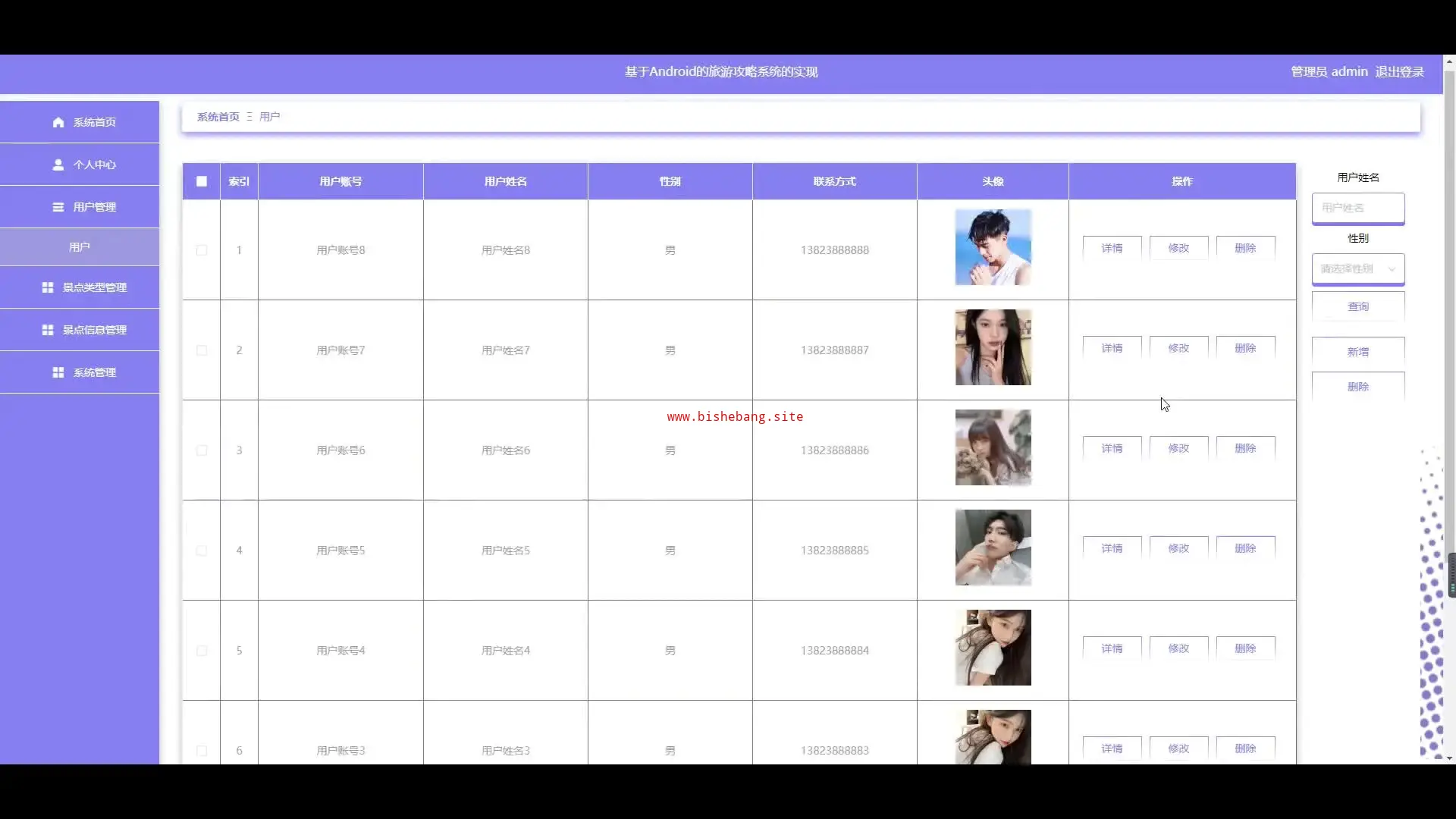This screenshot has height=819, width=1456.
Task: Click 系统首页 in the breadcrumb
Action: click(218, 117)
